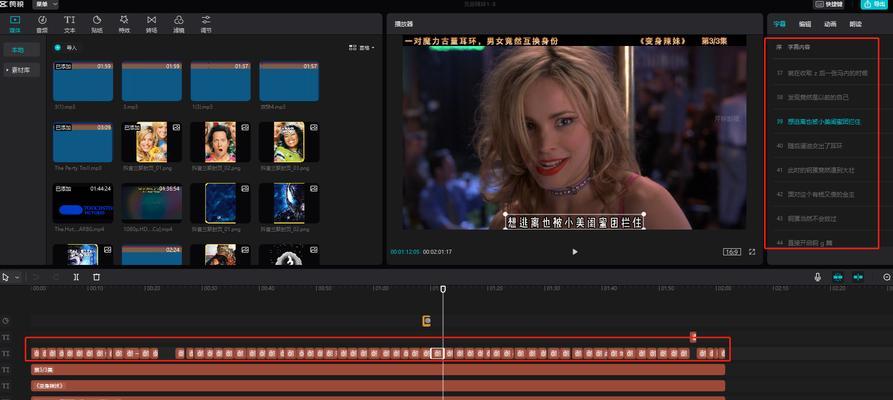Viewport: 893px width, 400px height.
Task: Select the 01:44:24 video clip thumbnail
Action: click(x=83, y=203)
